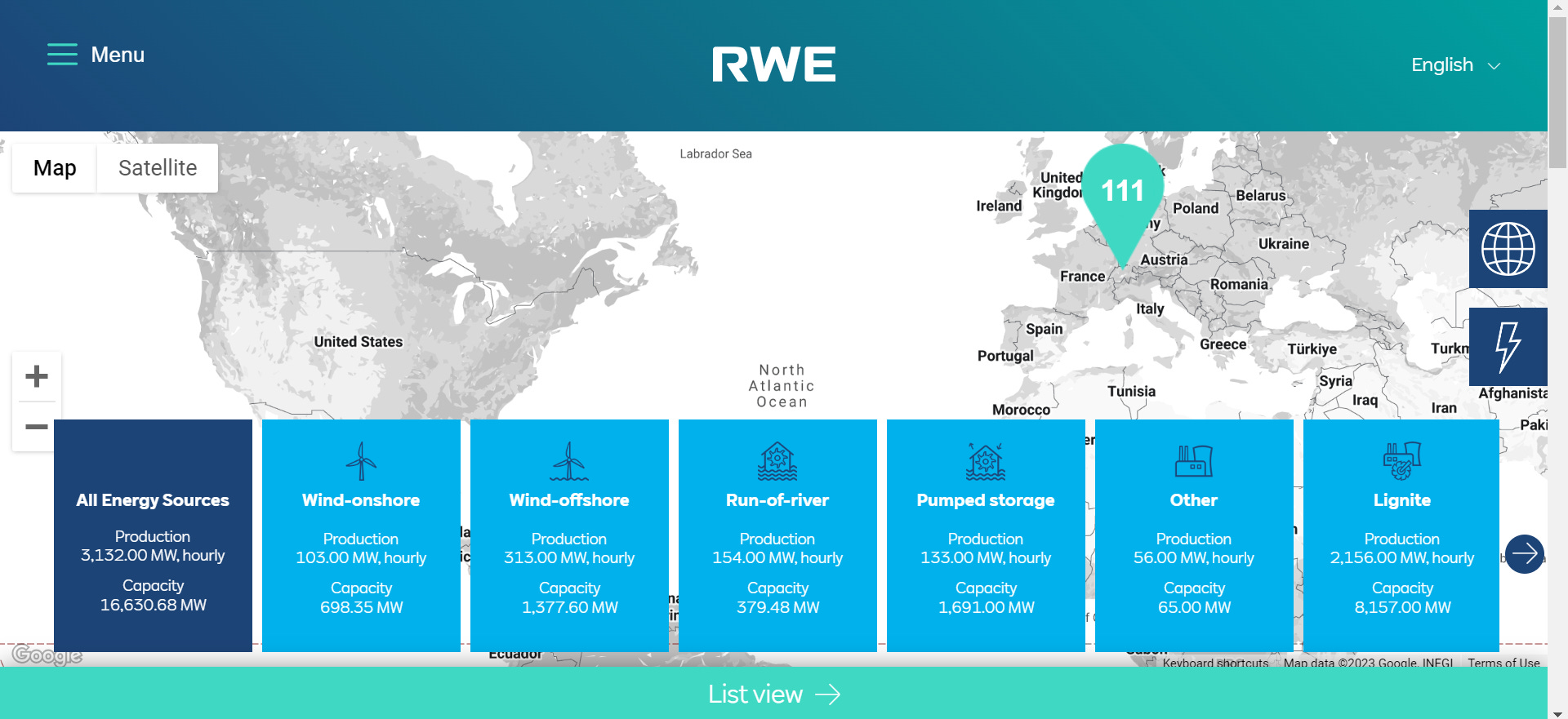Viewport: 1568px width, 719px height.
Task: Open the hamburger Menu icon
Action: pyautogui.click(x=62, y=55)
